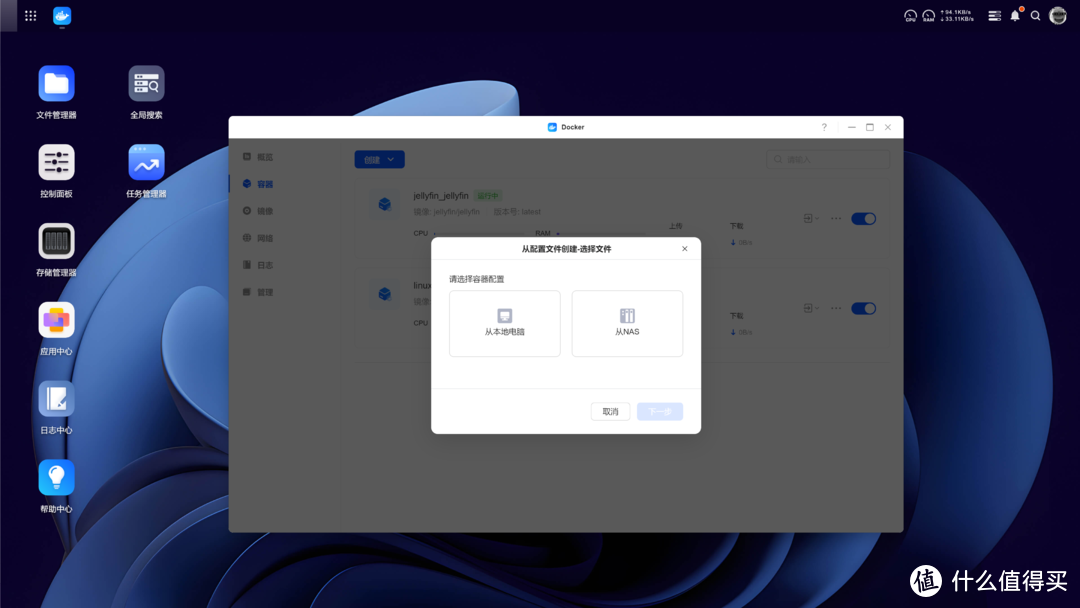This screenshot has height=608, width=1080.
Task: Open the apps grid menu in top bar
Action: (x=30, y=15)
